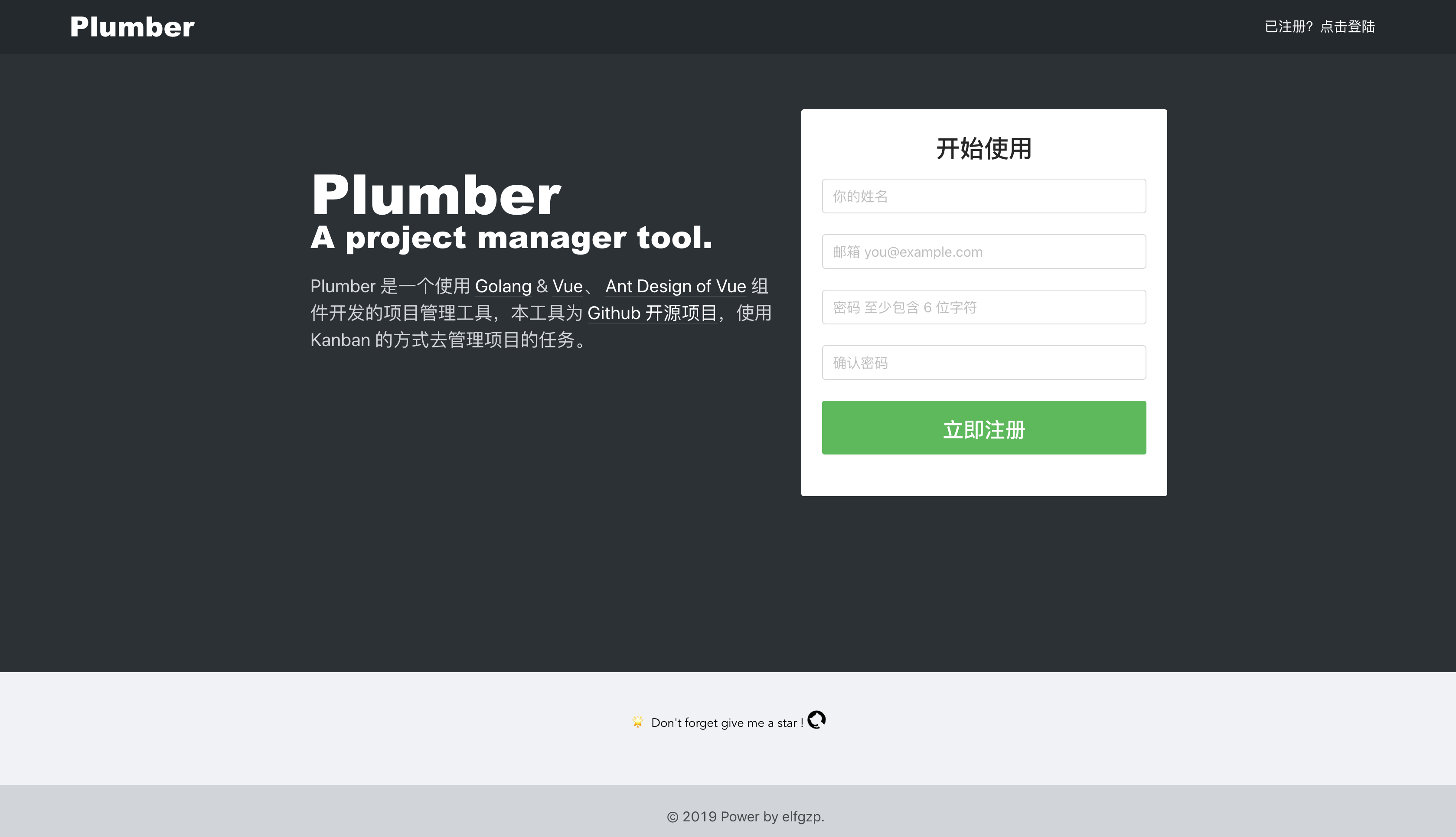The image size is (1456, 837).
Task: Select the 密码 至少包含 6 位字符 field
Action: coord(984,307)
